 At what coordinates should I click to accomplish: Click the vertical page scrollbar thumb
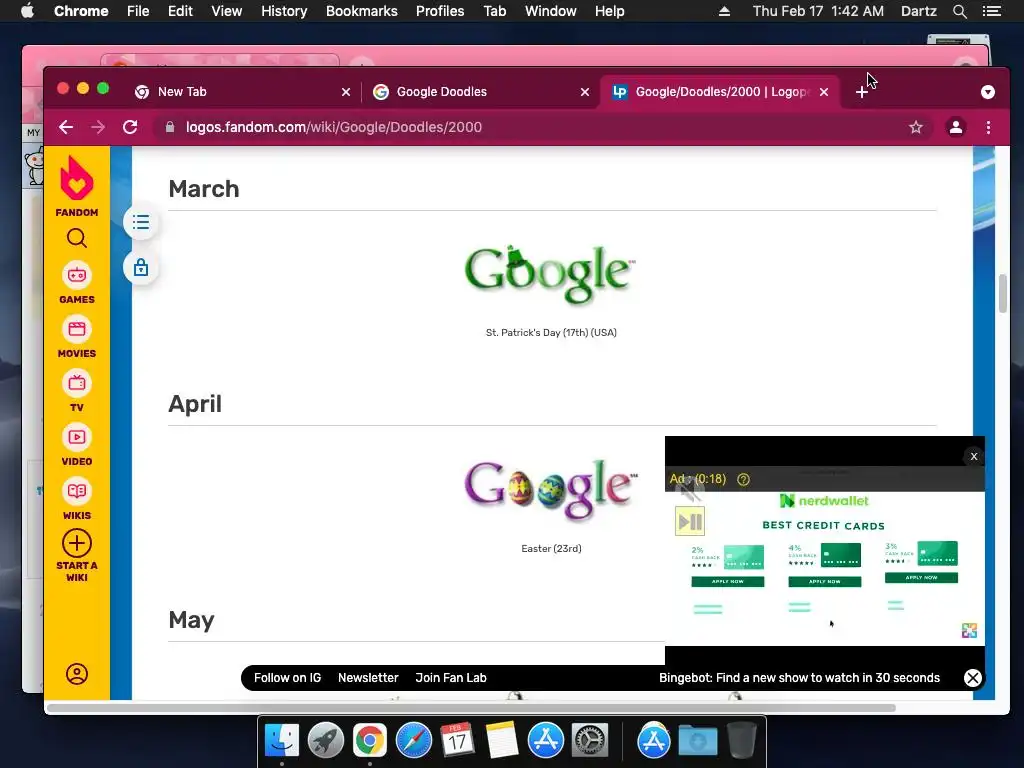pos(1002,294)
